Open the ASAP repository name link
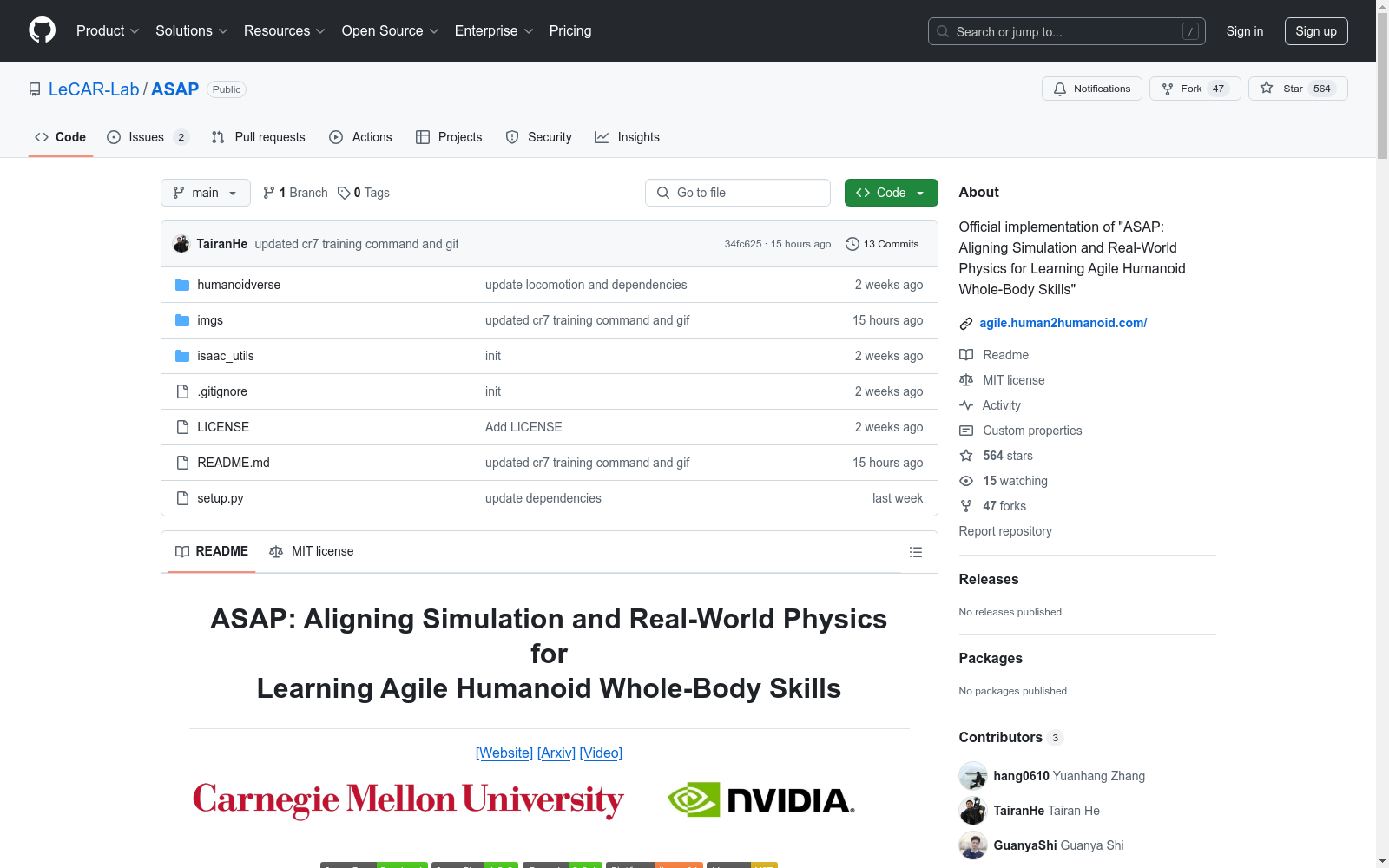 [174, 89]
